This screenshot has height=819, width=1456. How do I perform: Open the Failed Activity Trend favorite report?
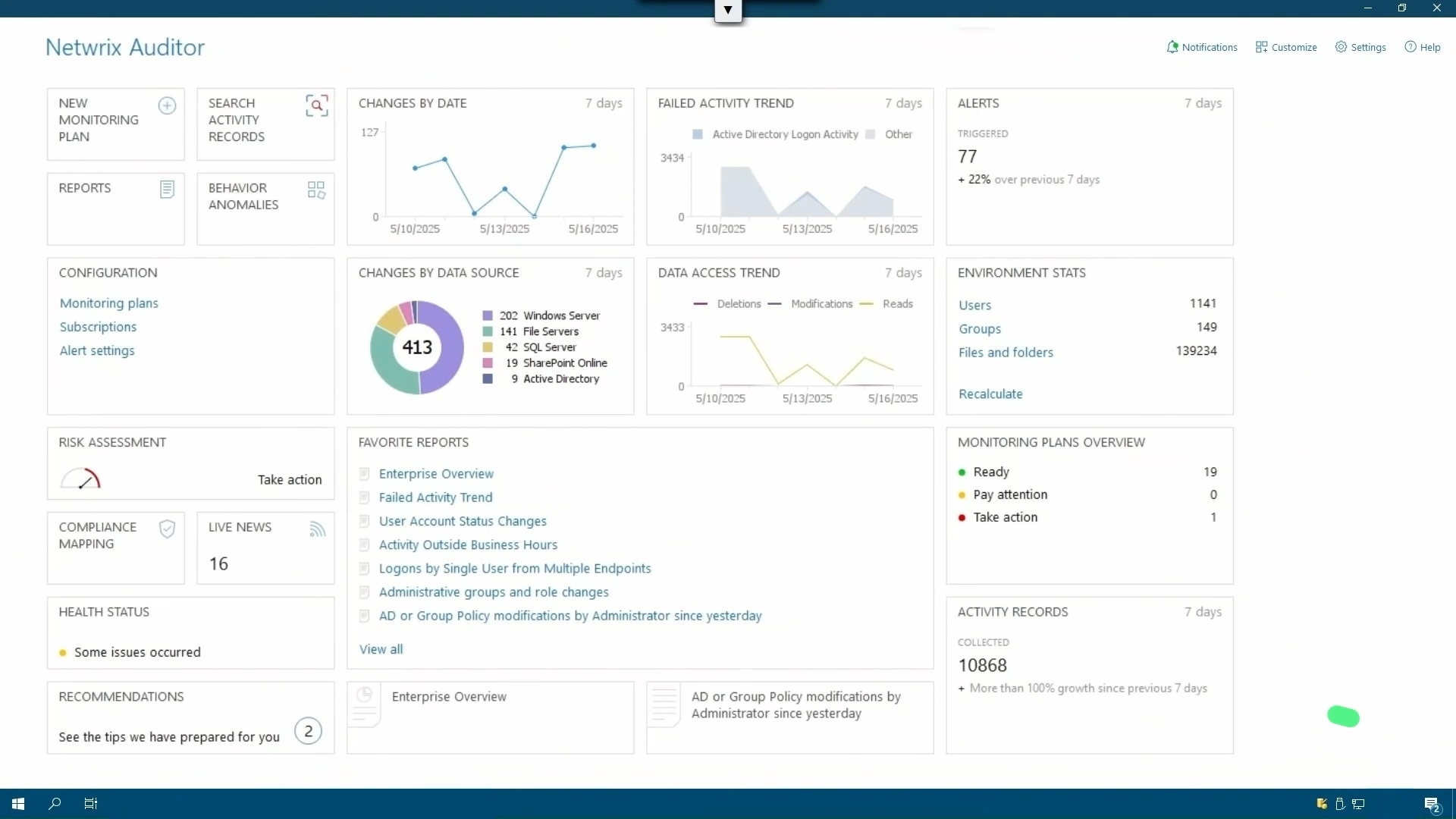pyautogui.click(x=435, y=497)
